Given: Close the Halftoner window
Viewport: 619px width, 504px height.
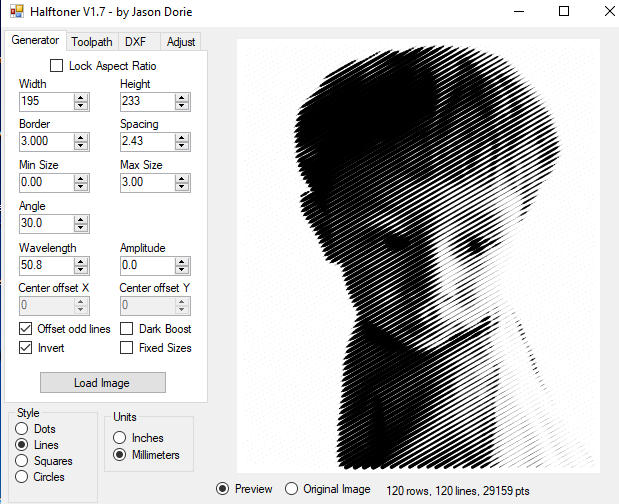Looking at the screenshot, I should [610, 11].
